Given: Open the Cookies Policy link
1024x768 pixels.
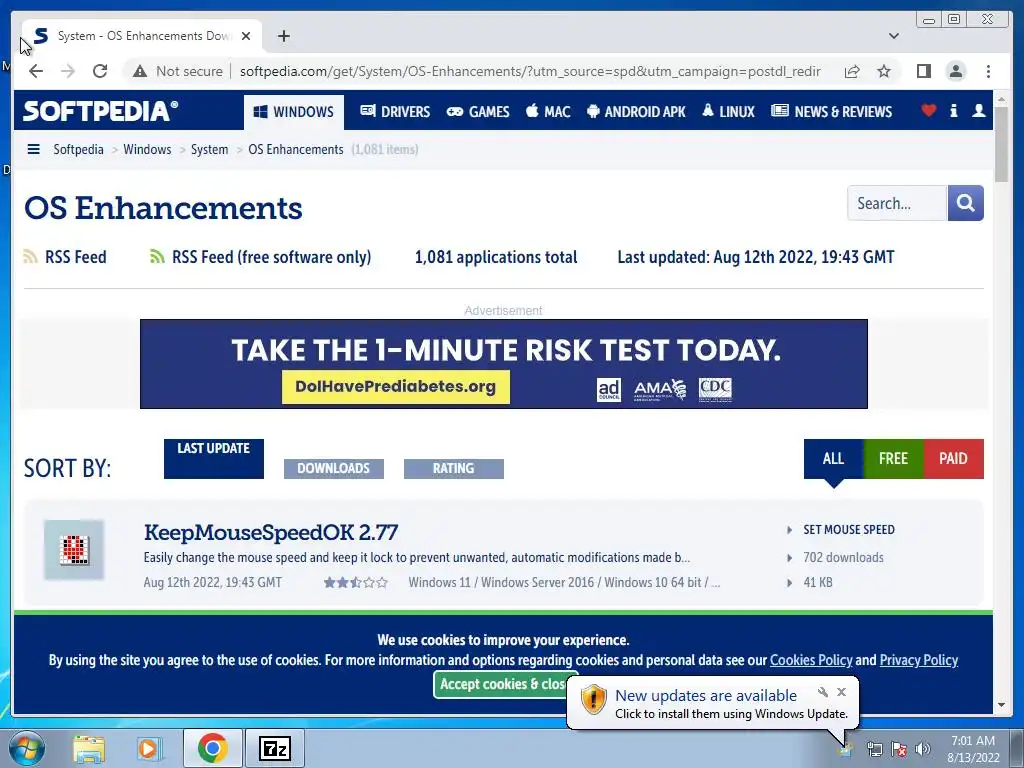Looking at the screenshot, I should [x=810, y=660].
